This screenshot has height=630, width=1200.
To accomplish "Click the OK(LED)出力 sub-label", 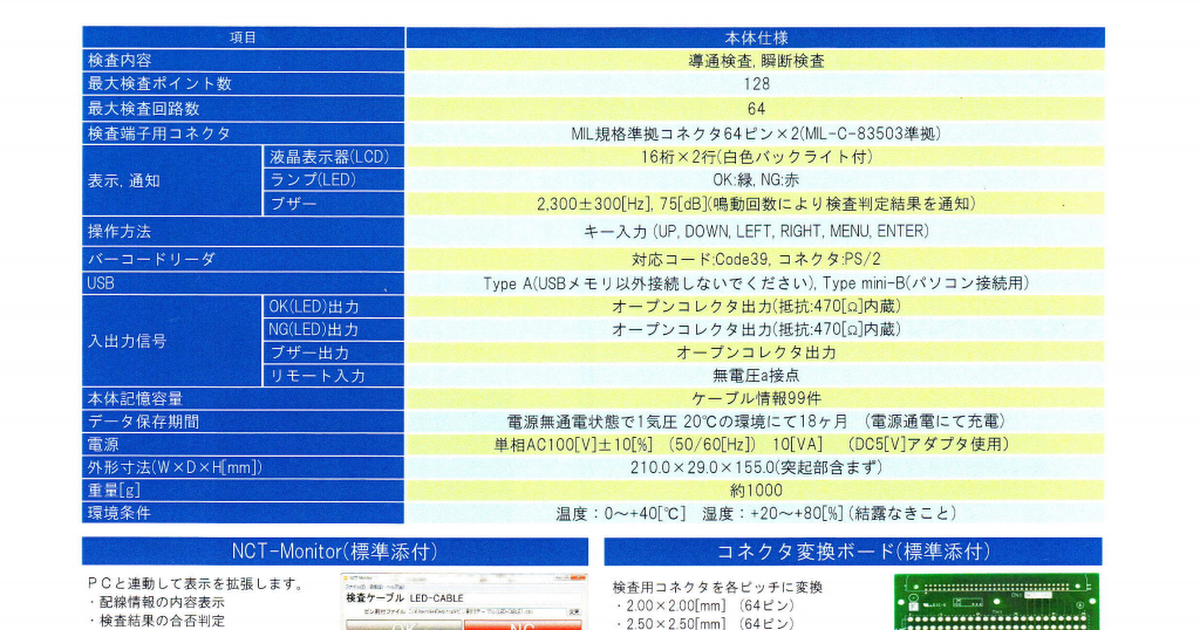I will click(x=314, y=306).
